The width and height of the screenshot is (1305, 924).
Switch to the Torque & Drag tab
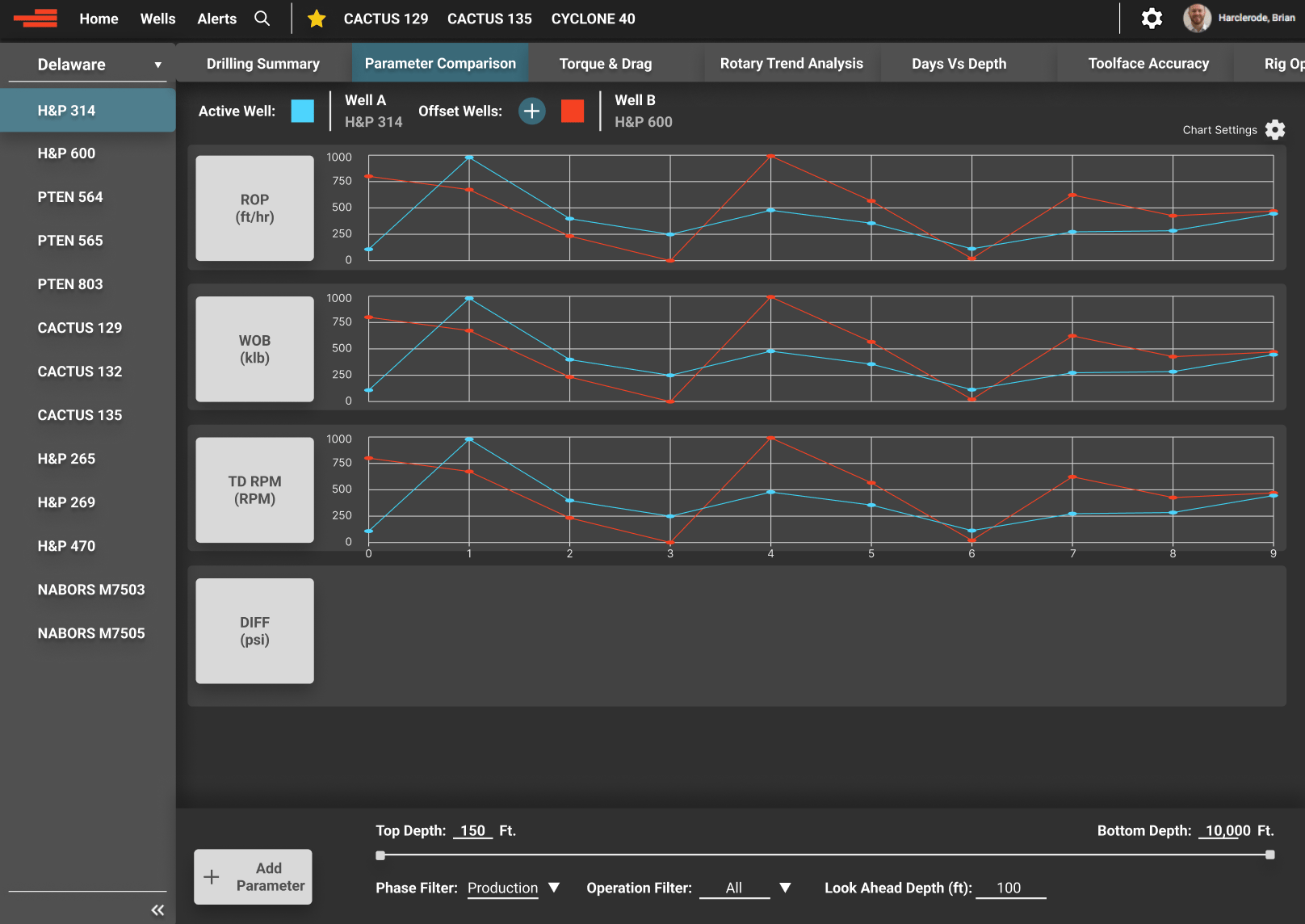(x=606, y=63)
